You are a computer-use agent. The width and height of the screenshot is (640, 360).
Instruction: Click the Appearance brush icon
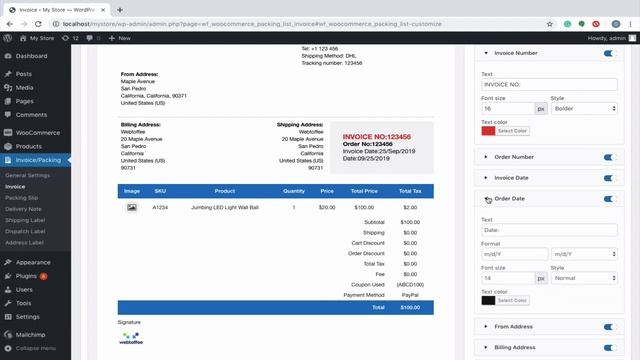click(x=8, y=262)
